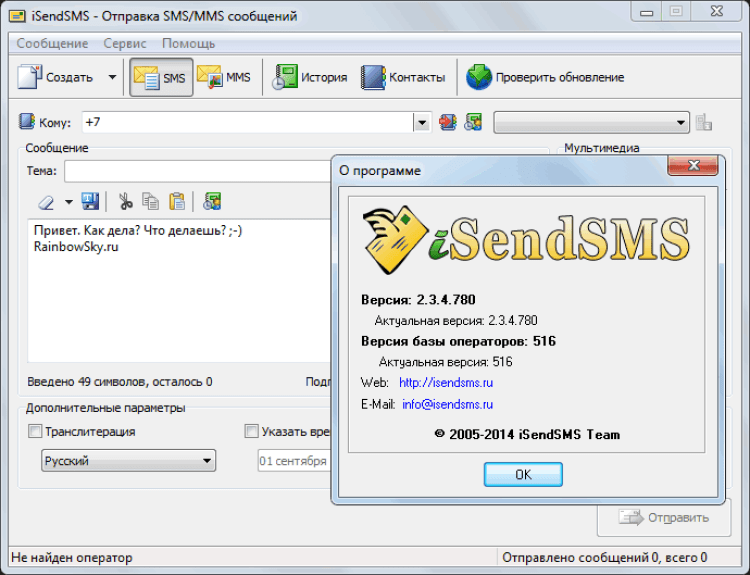The width and height of the screenshot is (750, 575).
Task: Click the Версия: 2.3.4.780 text
Action: [x=418, y=300]
